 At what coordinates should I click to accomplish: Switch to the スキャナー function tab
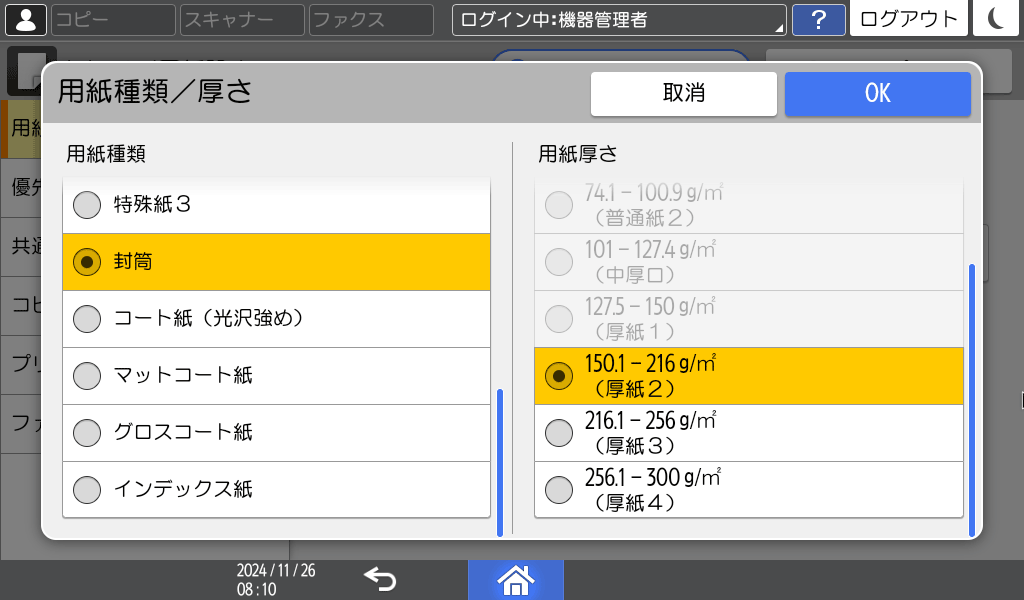[x=240, y=18]
